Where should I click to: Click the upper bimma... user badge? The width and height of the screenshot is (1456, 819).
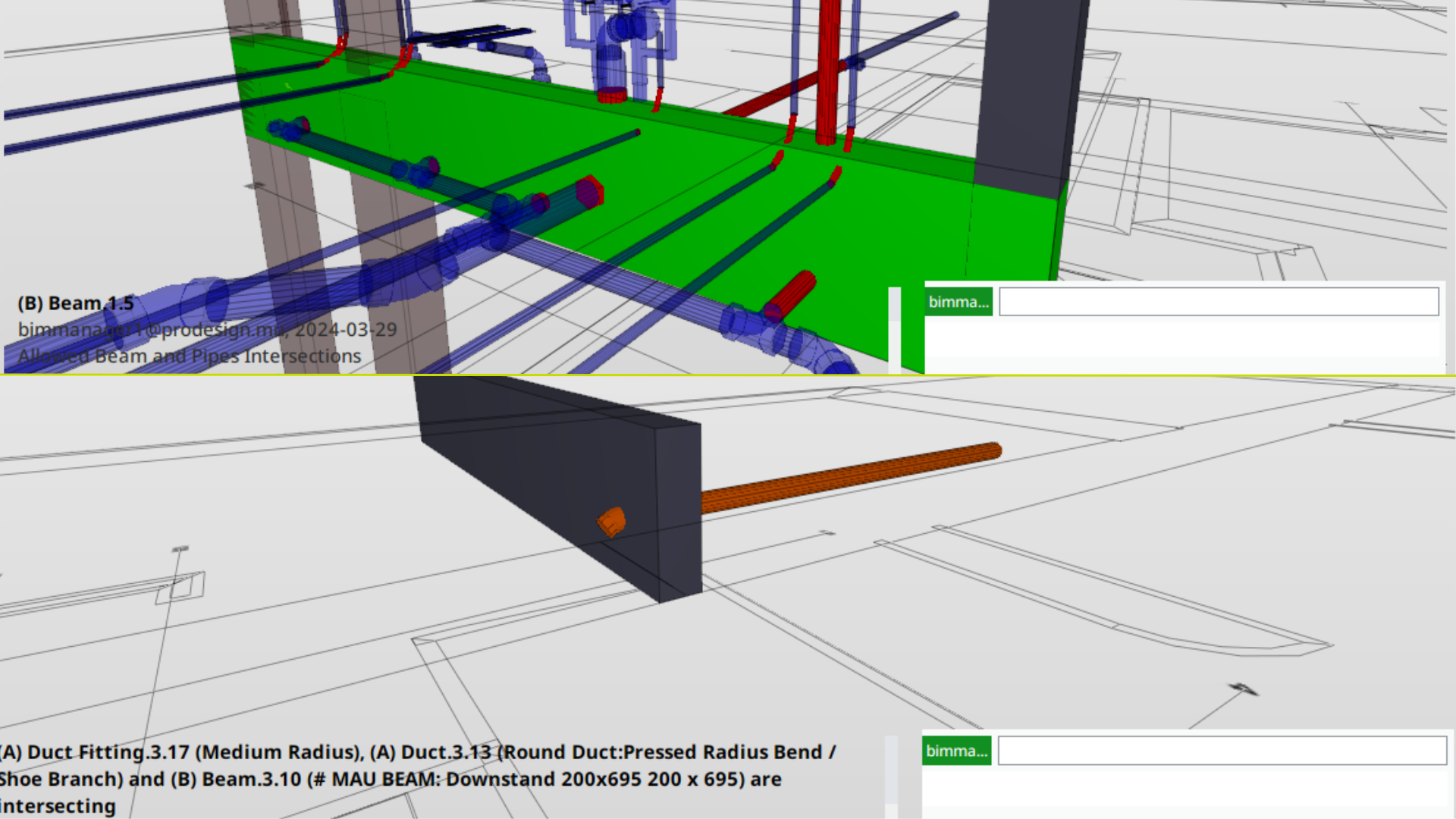point(959,302)
